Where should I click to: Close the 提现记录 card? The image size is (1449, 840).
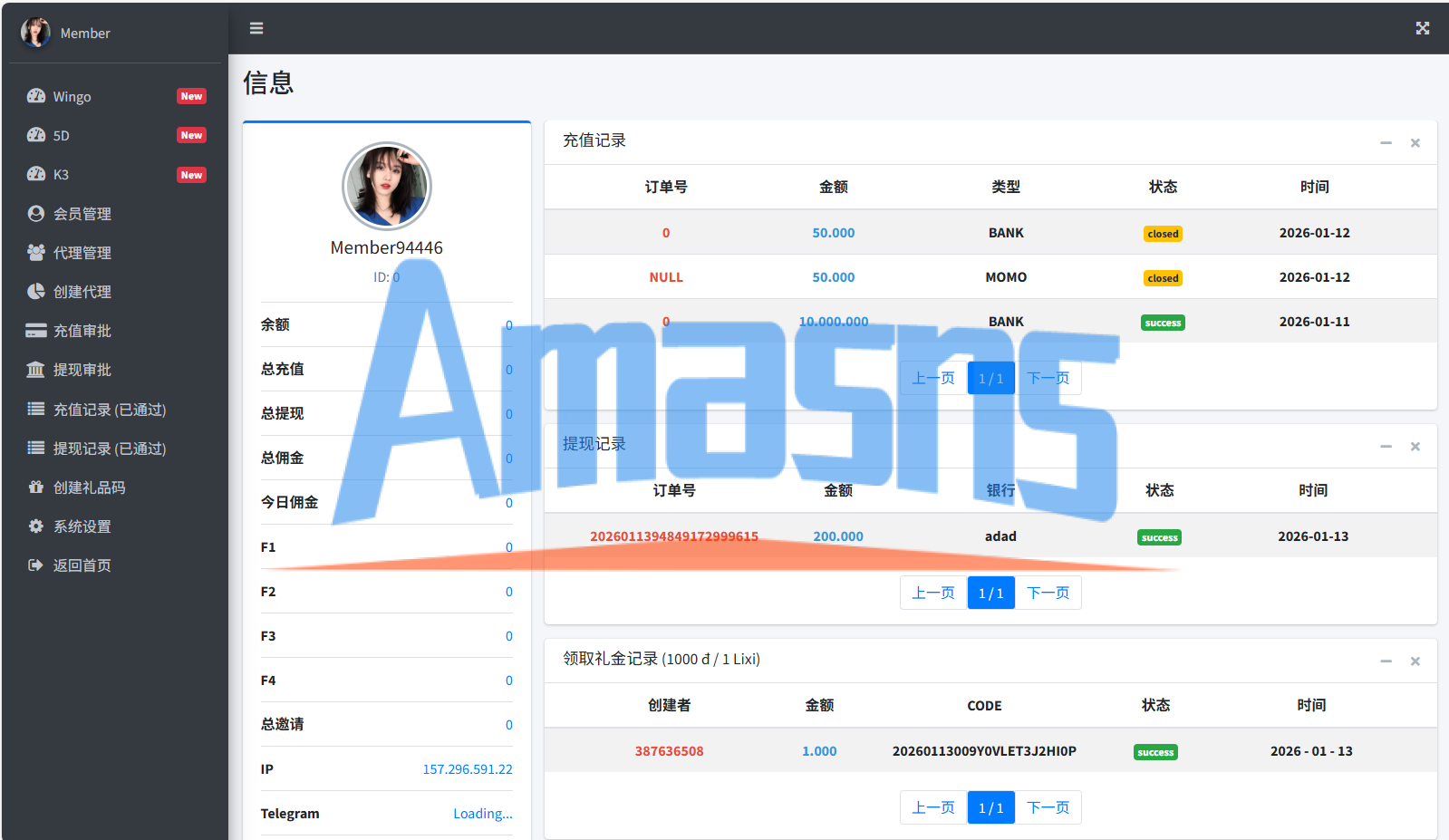point(1415,447)
